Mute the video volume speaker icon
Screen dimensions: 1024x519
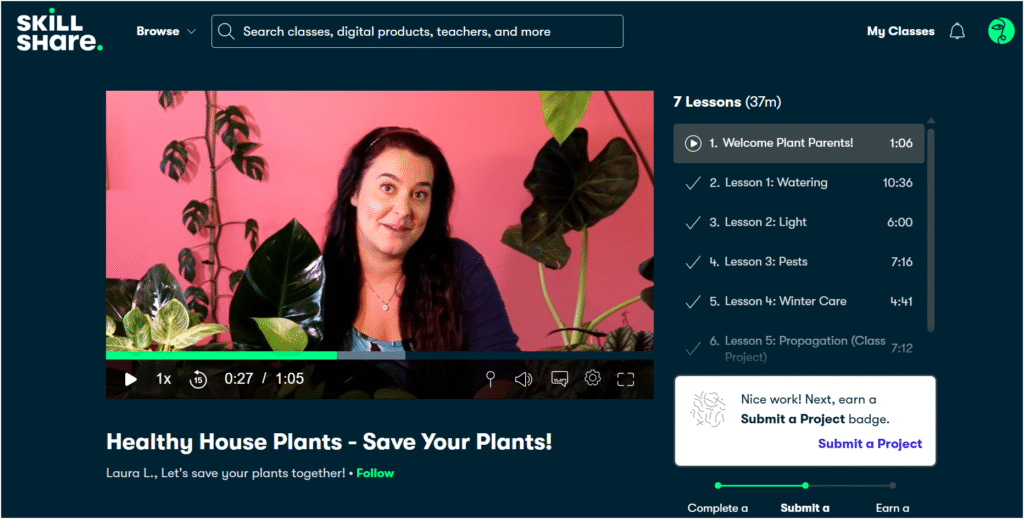[523, 379]
